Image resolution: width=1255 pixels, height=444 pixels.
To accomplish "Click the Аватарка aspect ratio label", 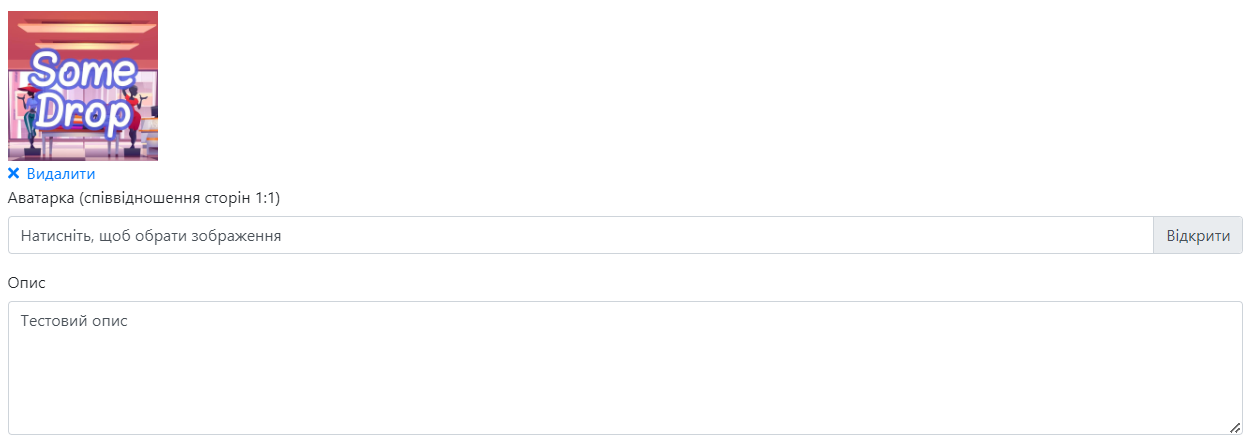I will coord(144,198).
